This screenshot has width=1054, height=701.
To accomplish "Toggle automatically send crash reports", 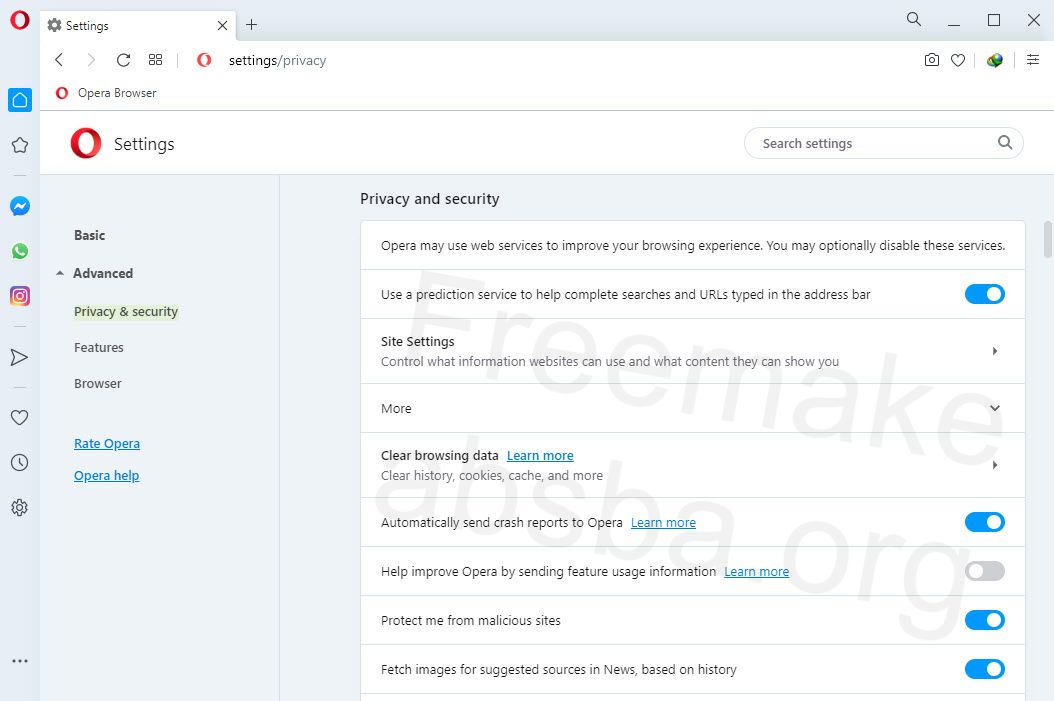I will 985,522.
